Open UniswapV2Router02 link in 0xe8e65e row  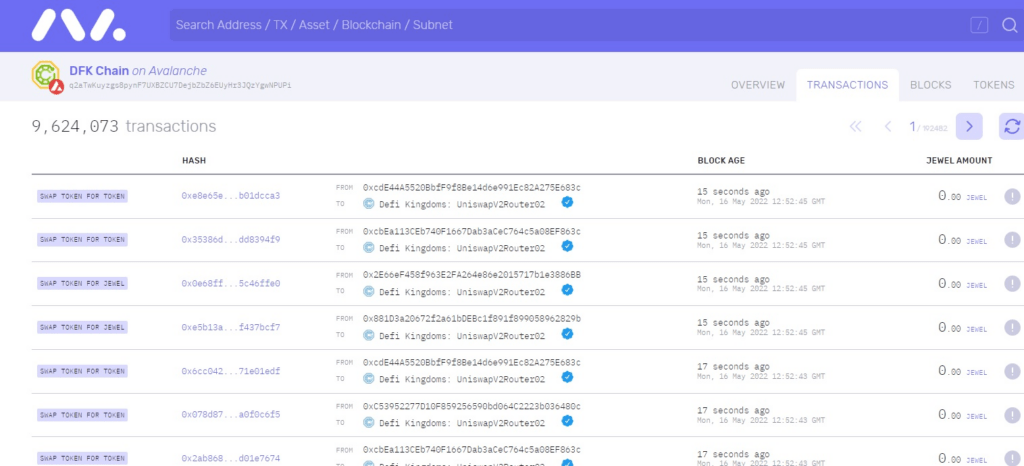(x=462, y=204)
